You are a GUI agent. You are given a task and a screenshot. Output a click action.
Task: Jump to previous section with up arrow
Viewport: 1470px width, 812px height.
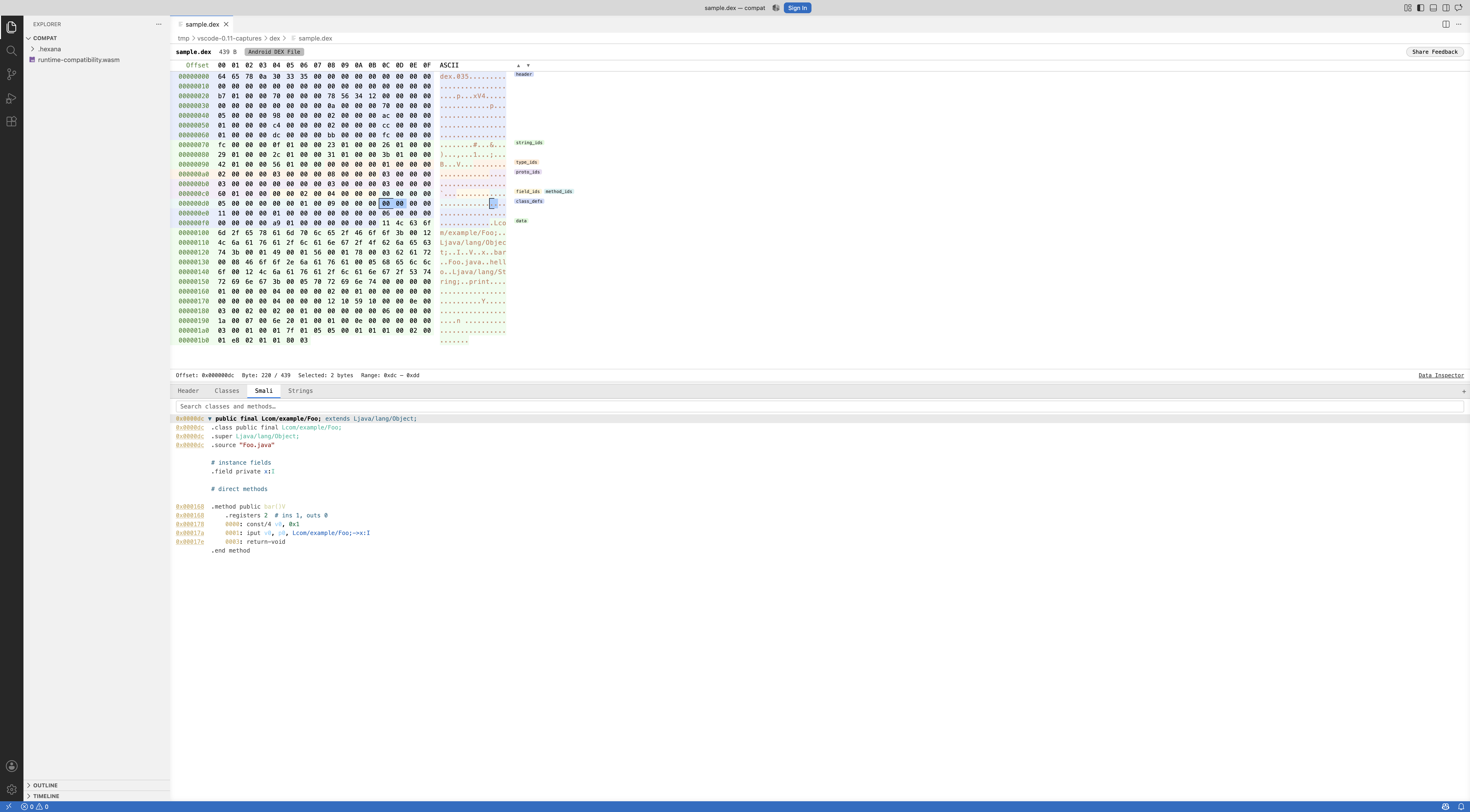tap(518, 66)
